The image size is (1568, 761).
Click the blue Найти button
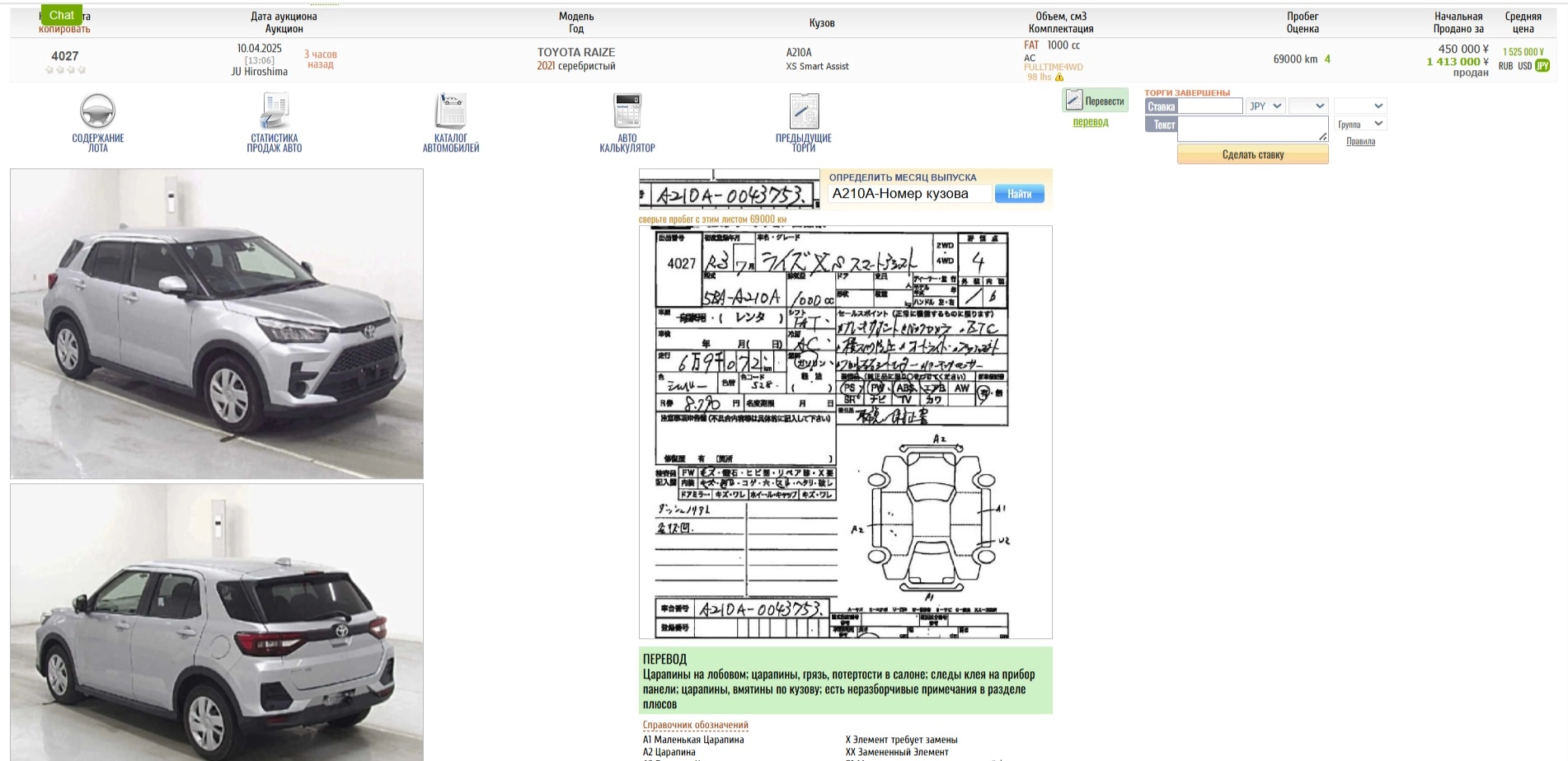1019,194
